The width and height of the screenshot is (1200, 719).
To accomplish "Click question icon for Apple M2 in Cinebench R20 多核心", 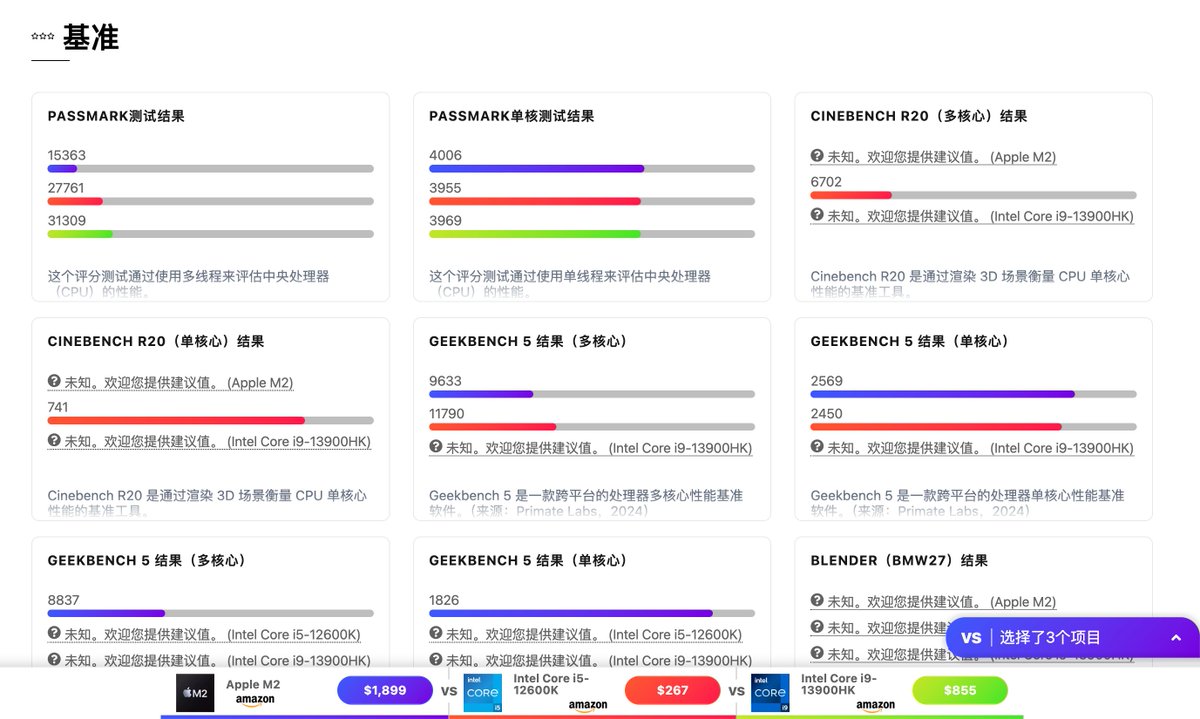I will click(x=817, y=156).
